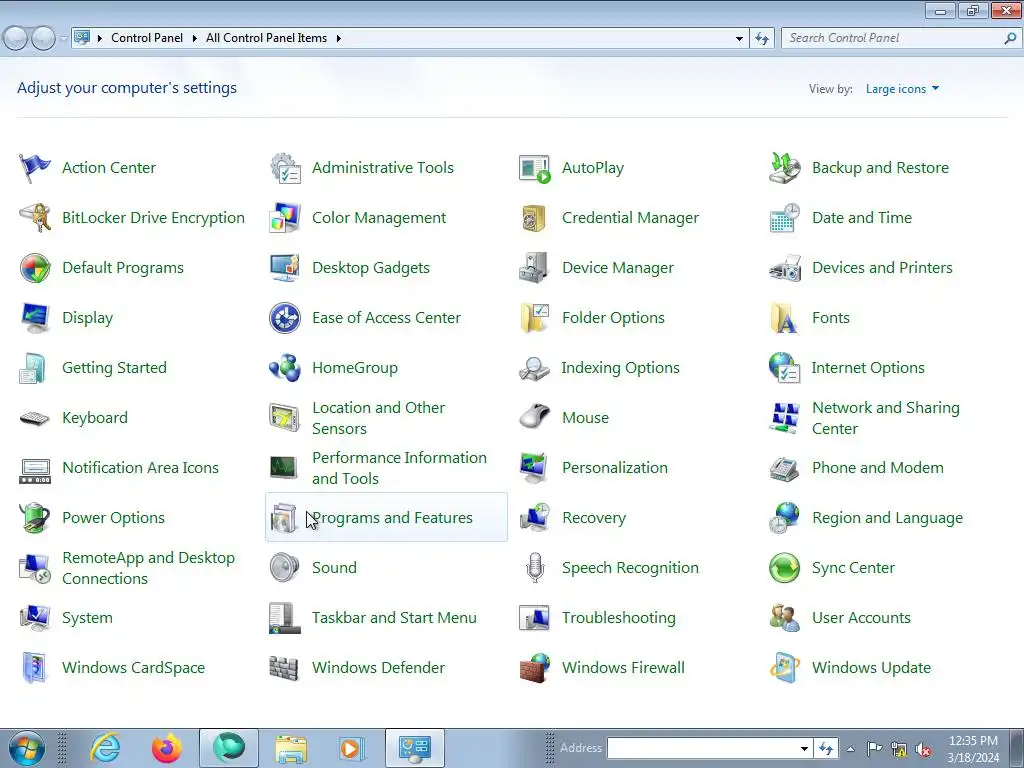This screenshot has width=1024, height=768.
Task: Open the Devices and Printers icon
Action: [784, 268]
